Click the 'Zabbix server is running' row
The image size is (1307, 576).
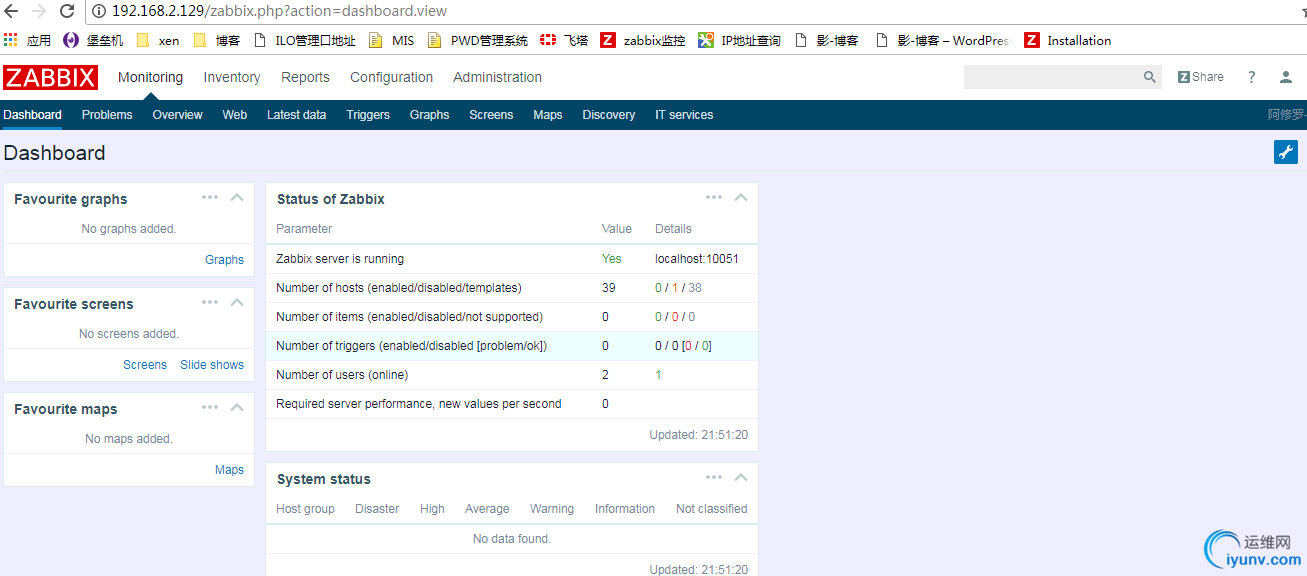(x=512, y=259)
